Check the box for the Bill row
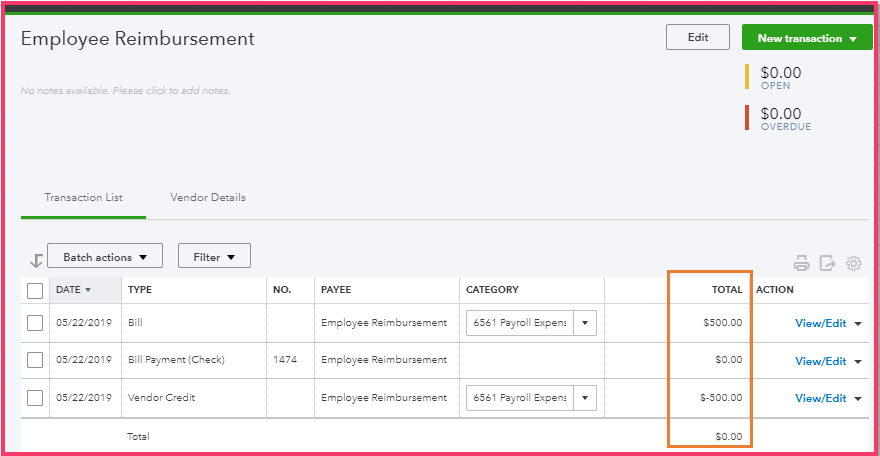Viewport: 880px width, 456px height. click(x=35, y=323)
